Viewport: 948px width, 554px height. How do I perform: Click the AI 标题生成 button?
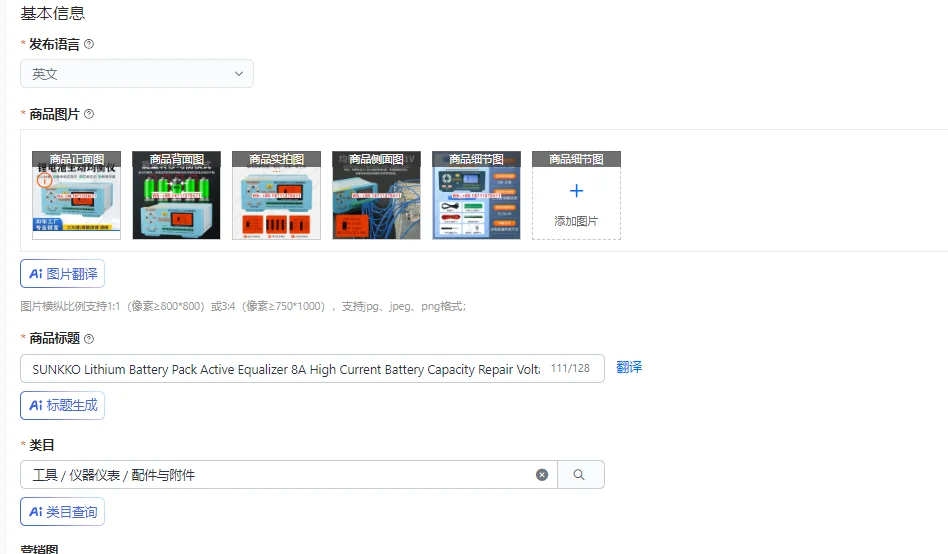tap(62, 405)
